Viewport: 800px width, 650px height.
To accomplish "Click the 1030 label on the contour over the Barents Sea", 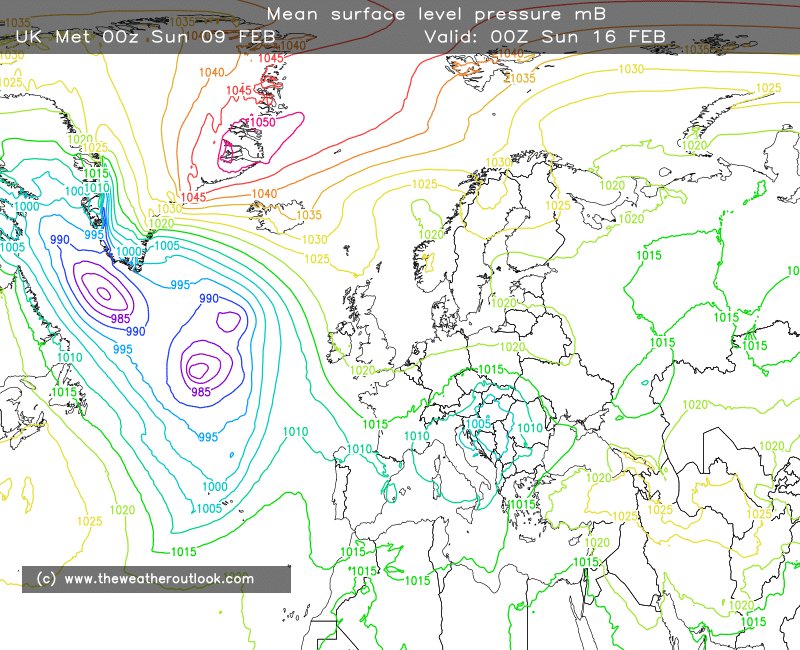I will pos(631,69).
